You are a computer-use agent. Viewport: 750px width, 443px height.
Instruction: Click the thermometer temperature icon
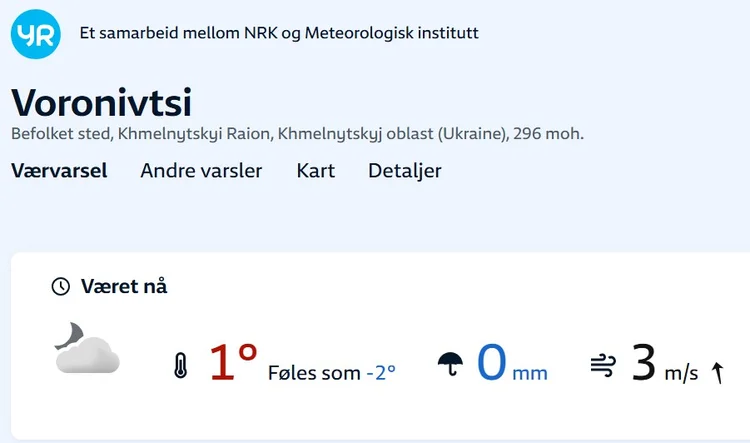180,365
